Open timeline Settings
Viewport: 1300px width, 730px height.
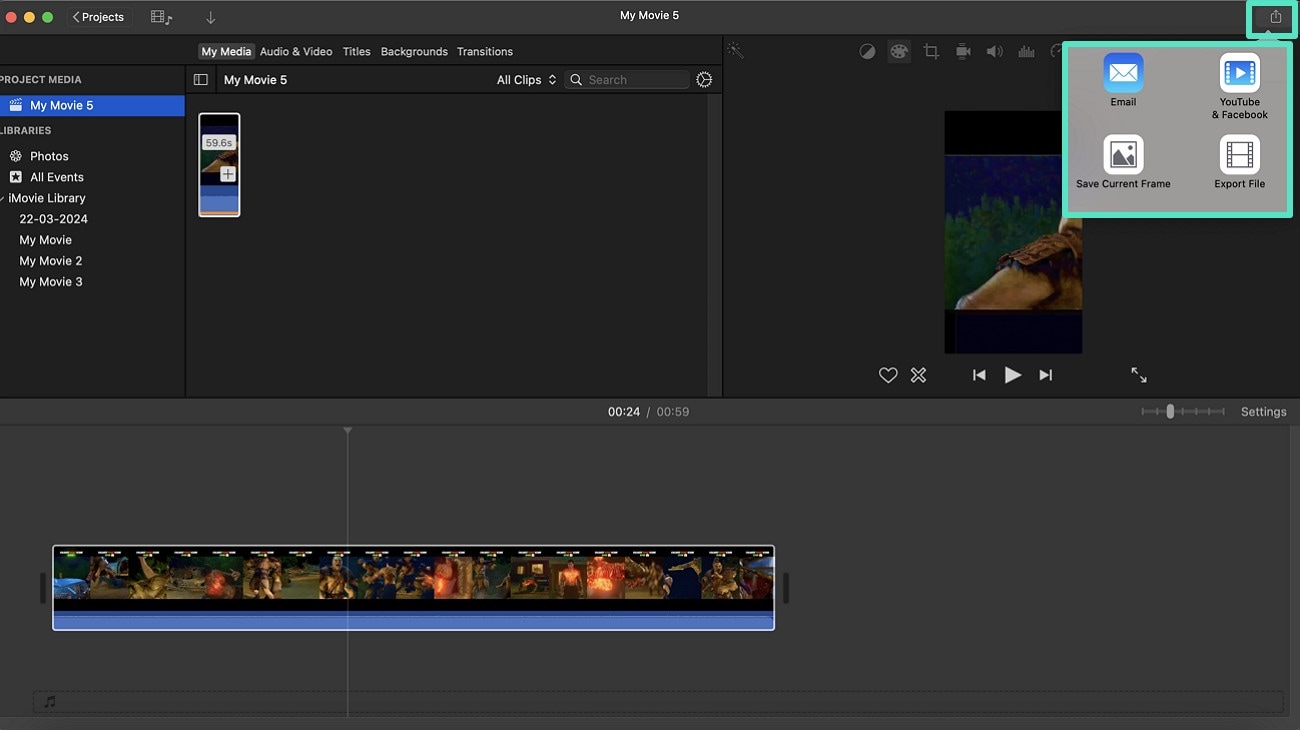(1263, 412)
